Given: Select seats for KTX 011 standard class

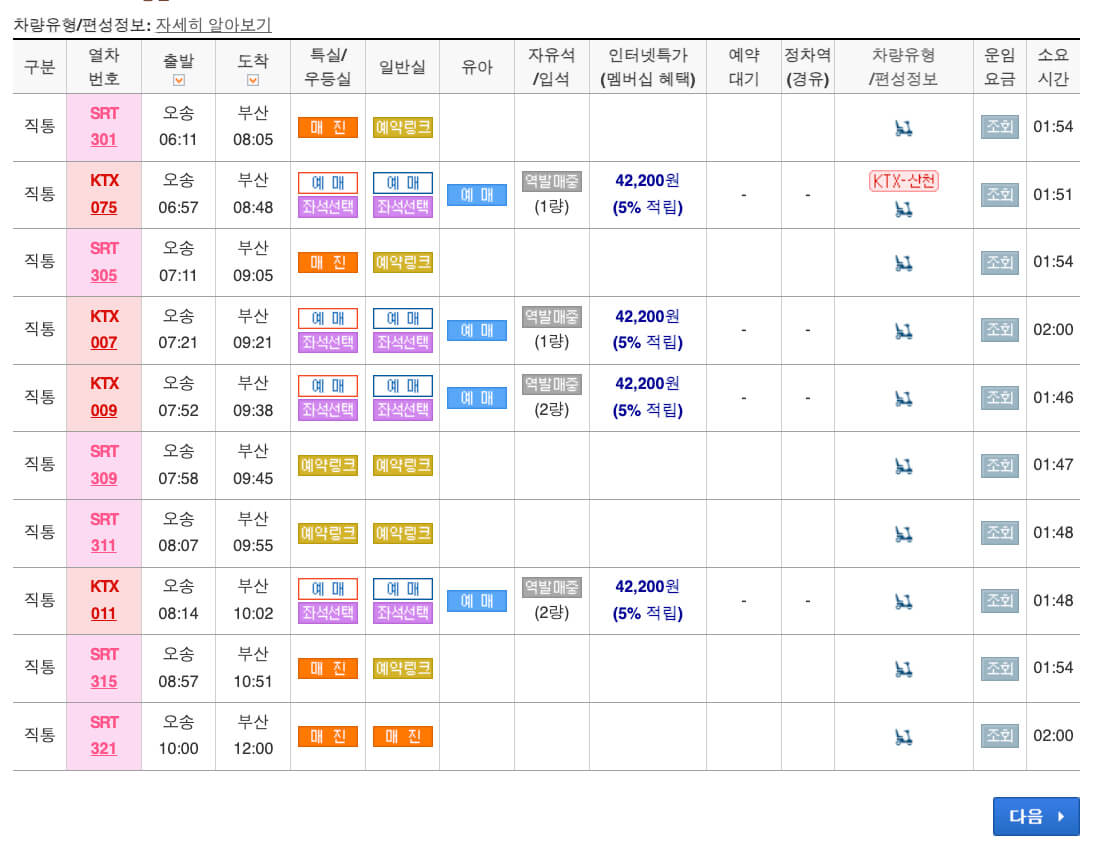Looking at the screenshot, I should click(x=402, y=613).
